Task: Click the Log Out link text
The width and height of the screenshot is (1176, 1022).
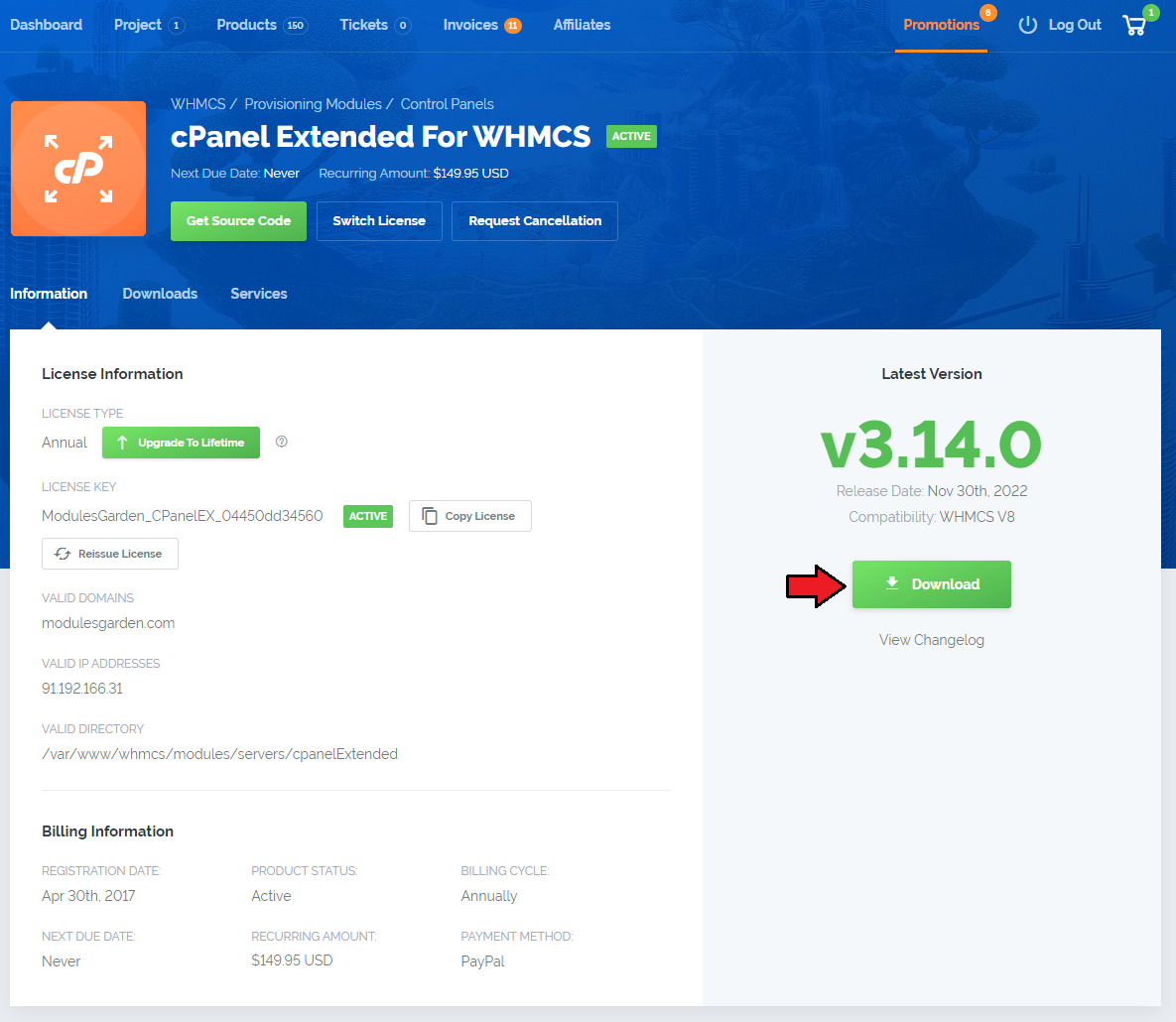Action: click(1075, 25)
